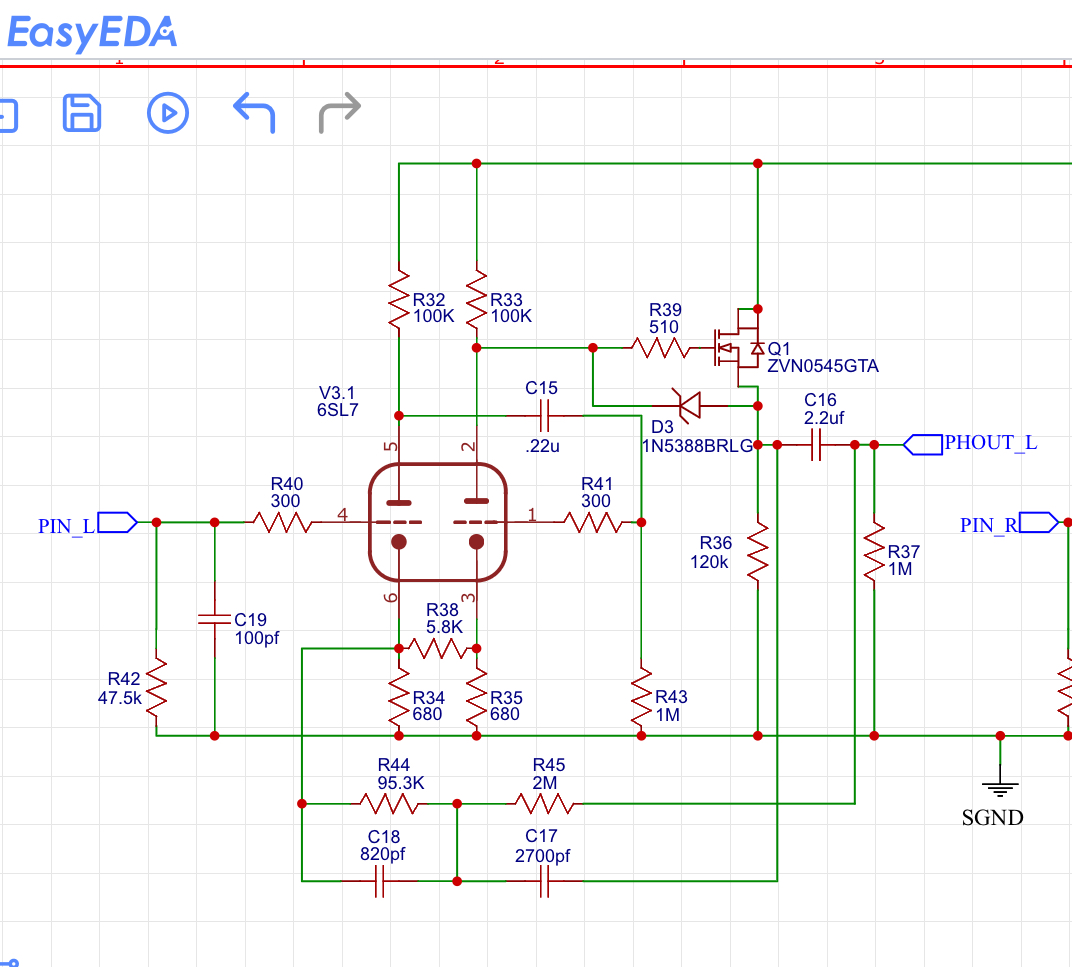The width and height of the screenshot is (1072, 967).
Task: Select resistor R35 680 symbol
Action: click(477, 698)
